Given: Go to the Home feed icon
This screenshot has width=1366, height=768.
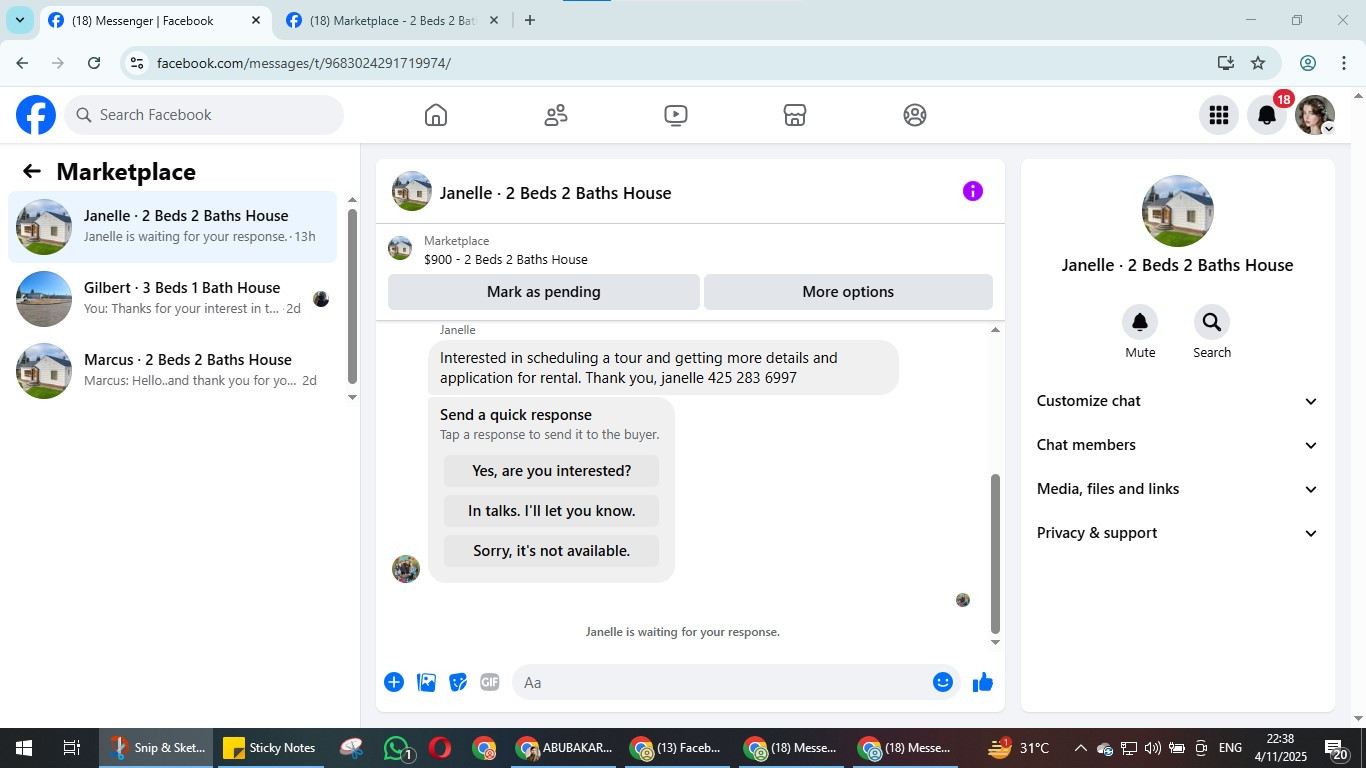Looking at the screenshot, I should (x=436, y=115).
